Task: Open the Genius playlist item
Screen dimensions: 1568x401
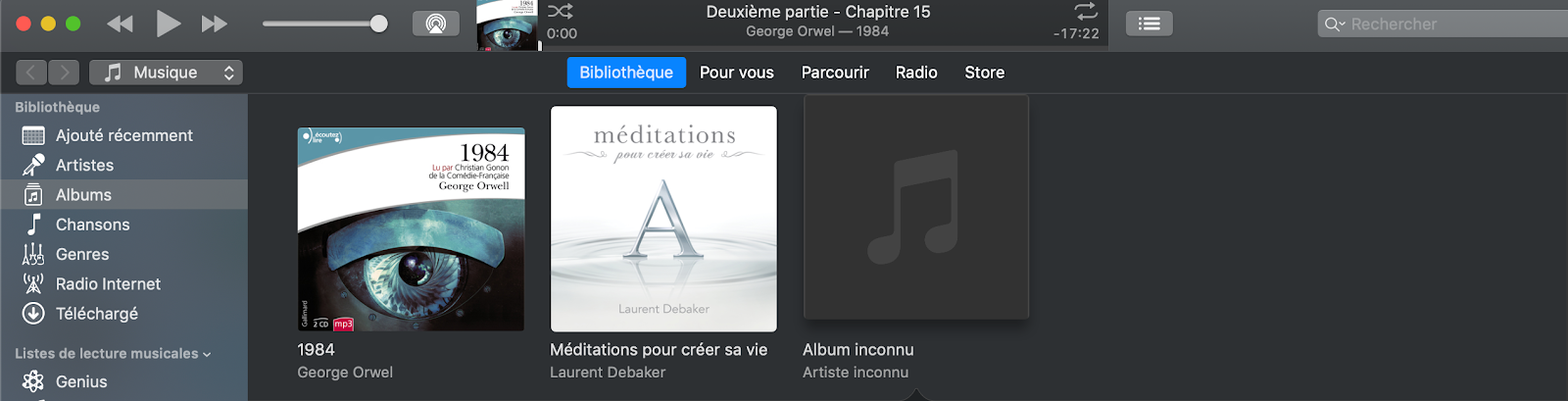Action: pyautogui.click(x=81, y=381)
